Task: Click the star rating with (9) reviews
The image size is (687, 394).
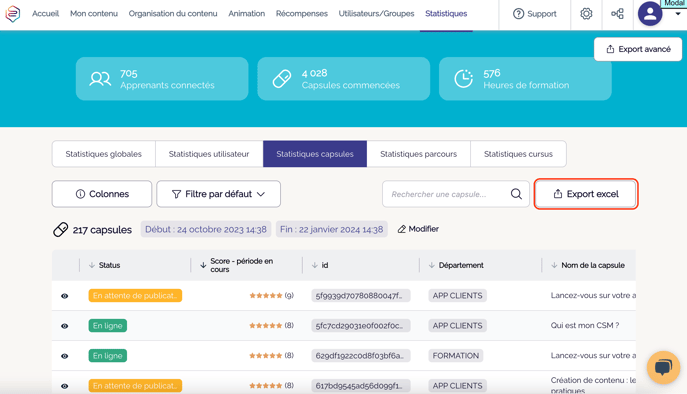Action: point(271,295)
